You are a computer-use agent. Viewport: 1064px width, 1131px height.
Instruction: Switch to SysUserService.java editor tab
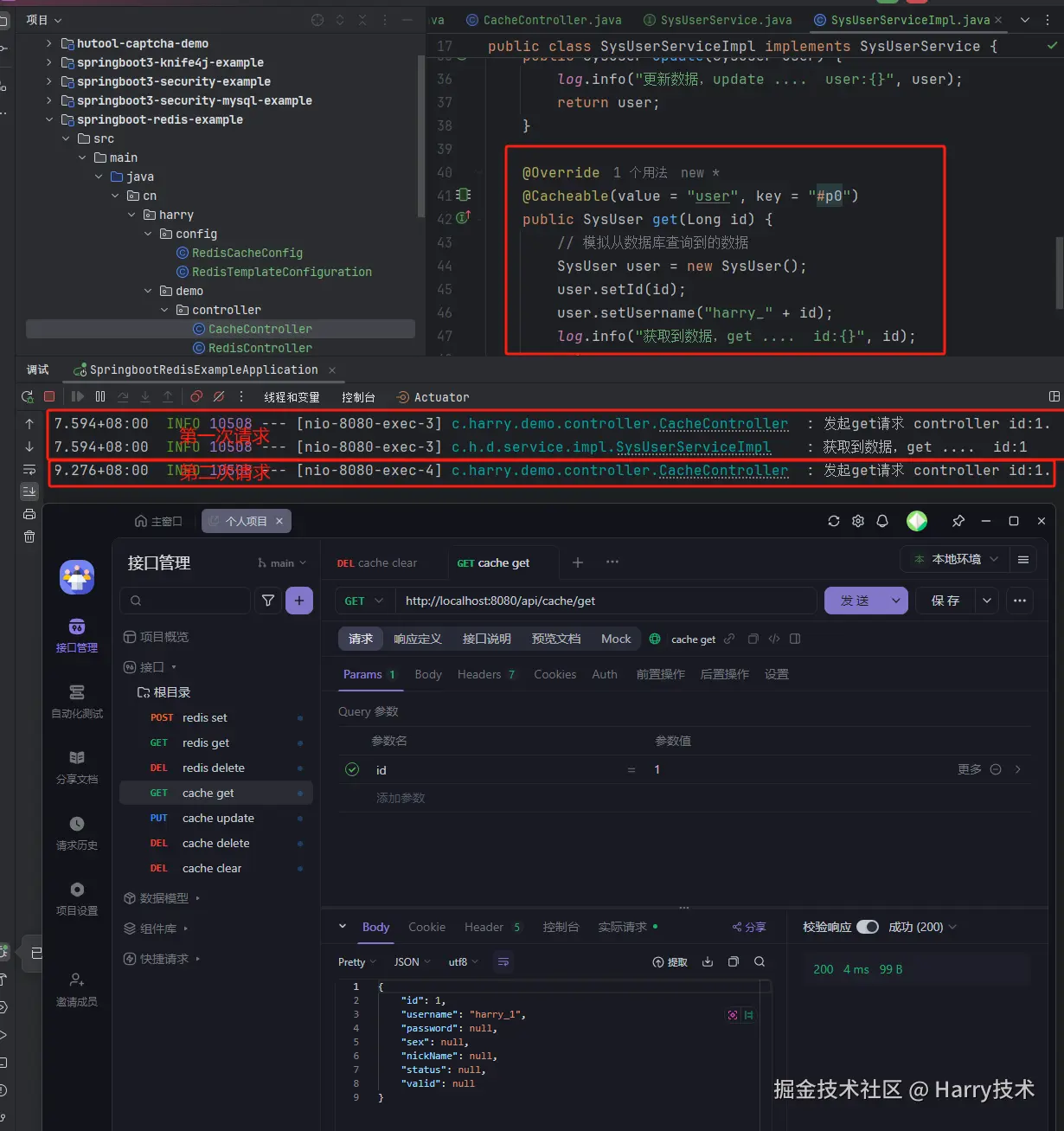point(718,20)
